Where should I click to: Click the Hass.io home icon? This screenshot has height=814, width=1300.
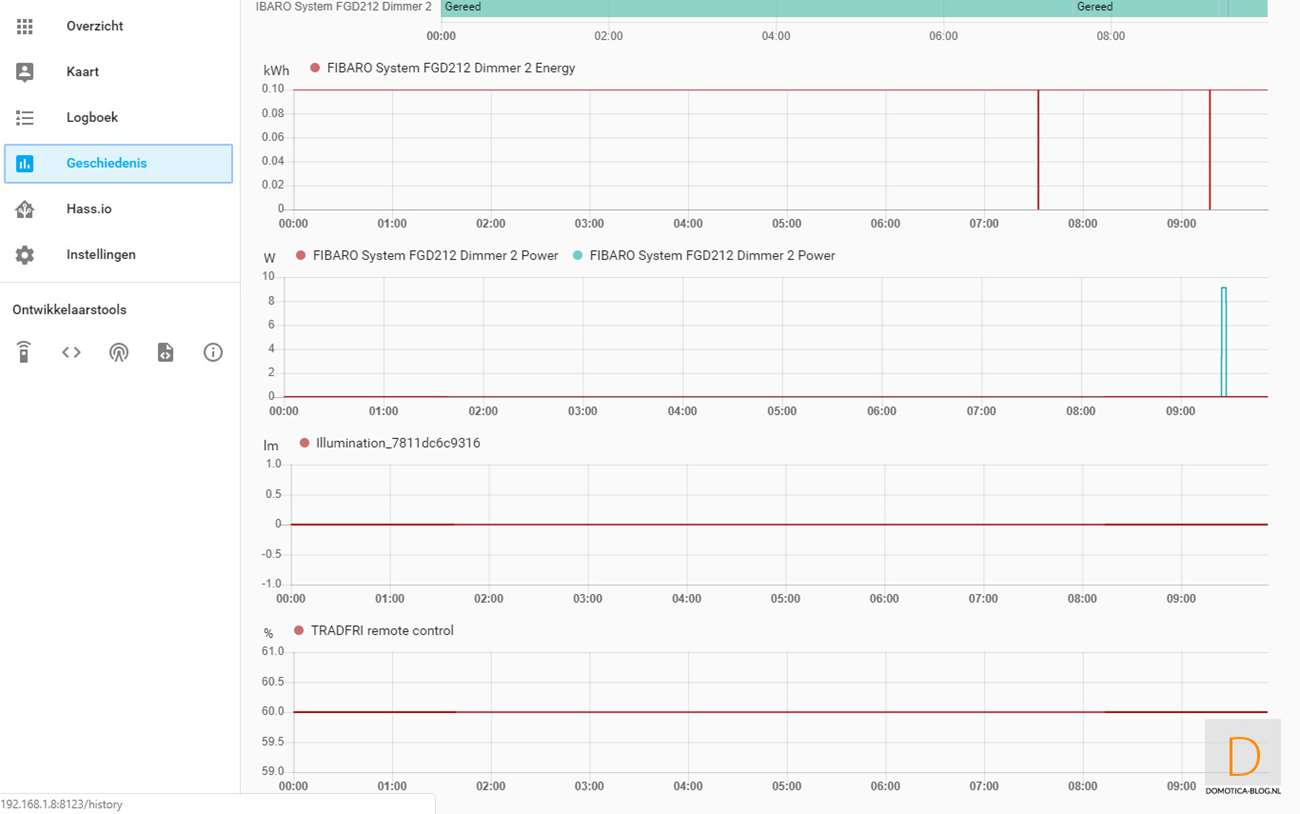[x=25, y=209]
